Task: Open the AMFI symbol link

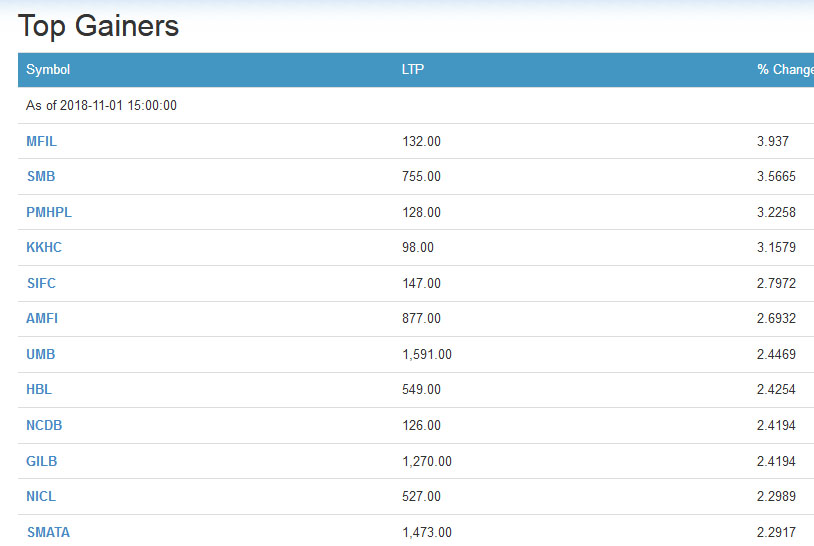Action: (x=42, y=318)
